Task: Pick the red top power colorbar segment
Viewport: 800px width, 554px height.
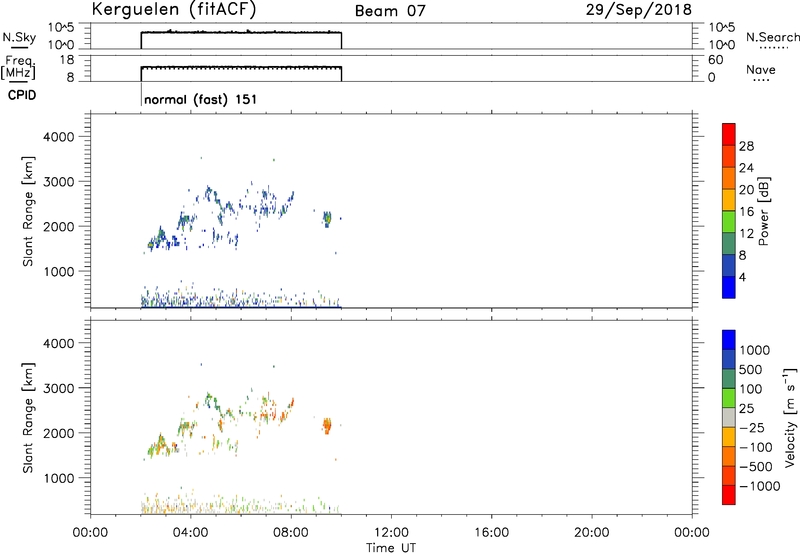Action: coord(729,134)
